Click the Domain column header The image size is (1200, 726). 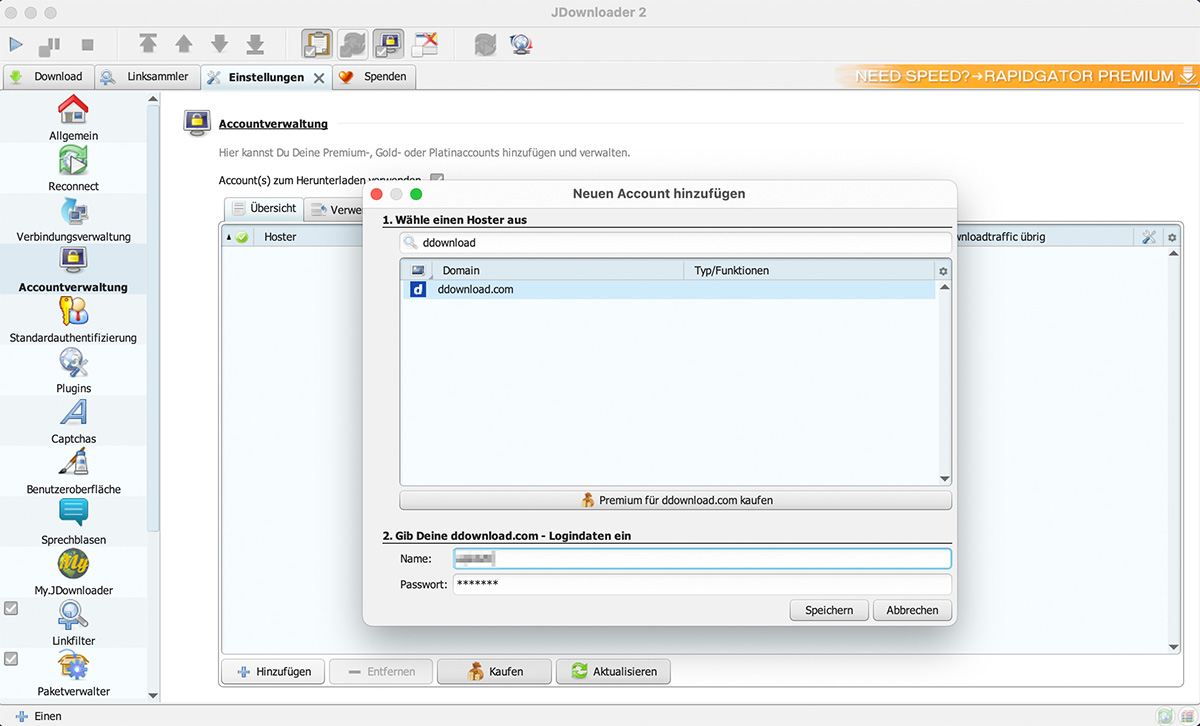[x=559, y=270]
